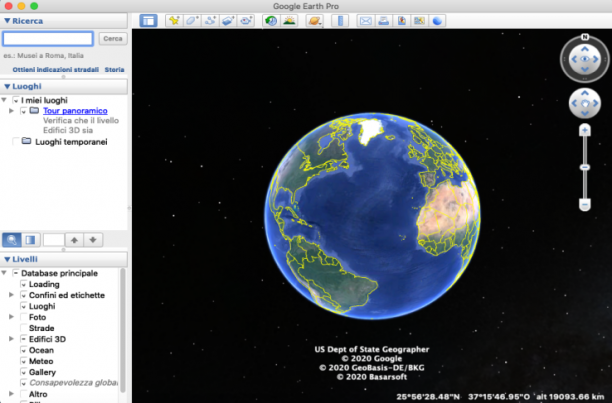This screenshot has width=612, height=403.
Task: Show sunlight across the landscape
Action: coord(289,21)
